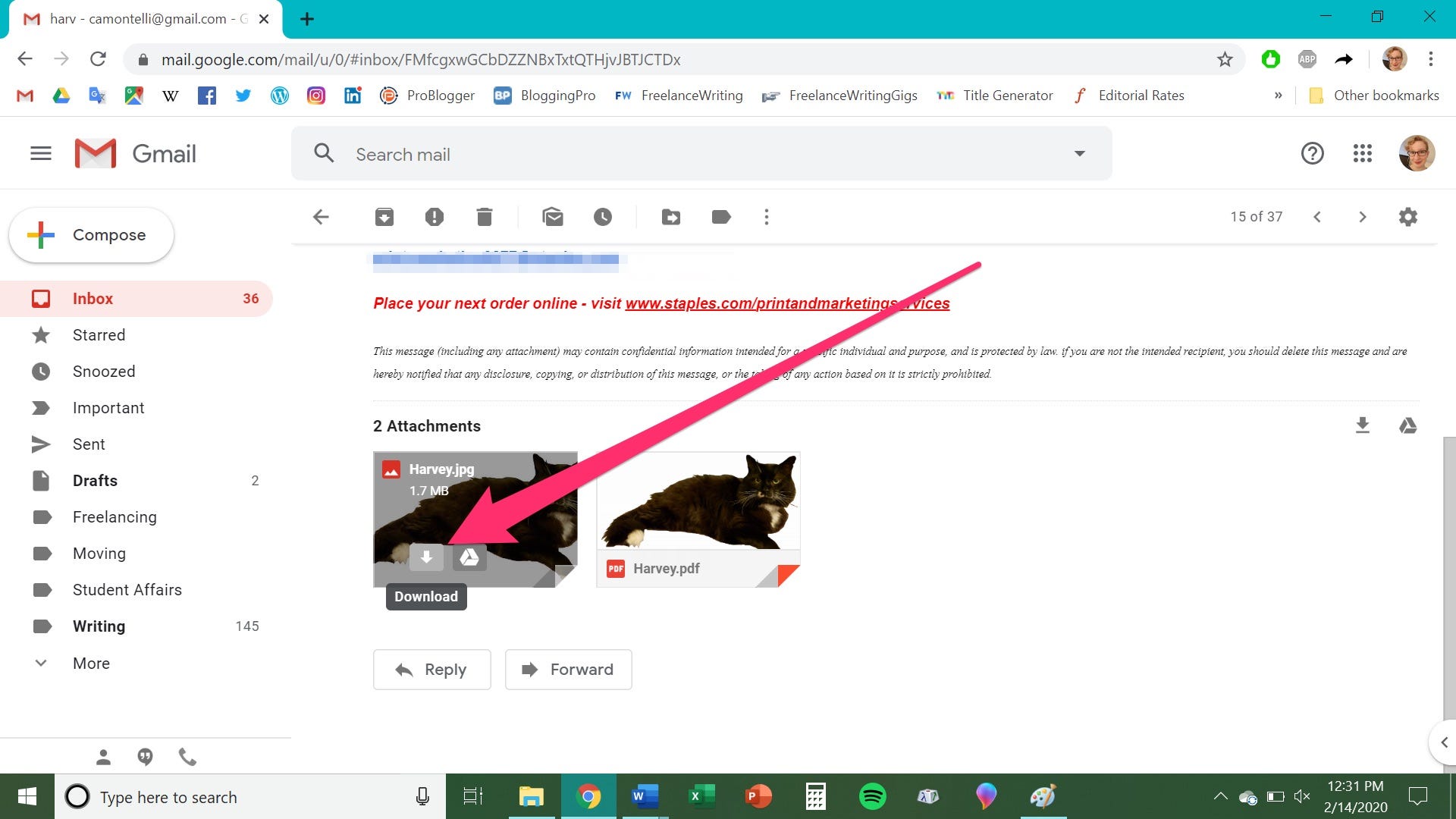This screenshot has height=819, width=1456.
Task: Report this email as spam
Action: pos(434,217)
